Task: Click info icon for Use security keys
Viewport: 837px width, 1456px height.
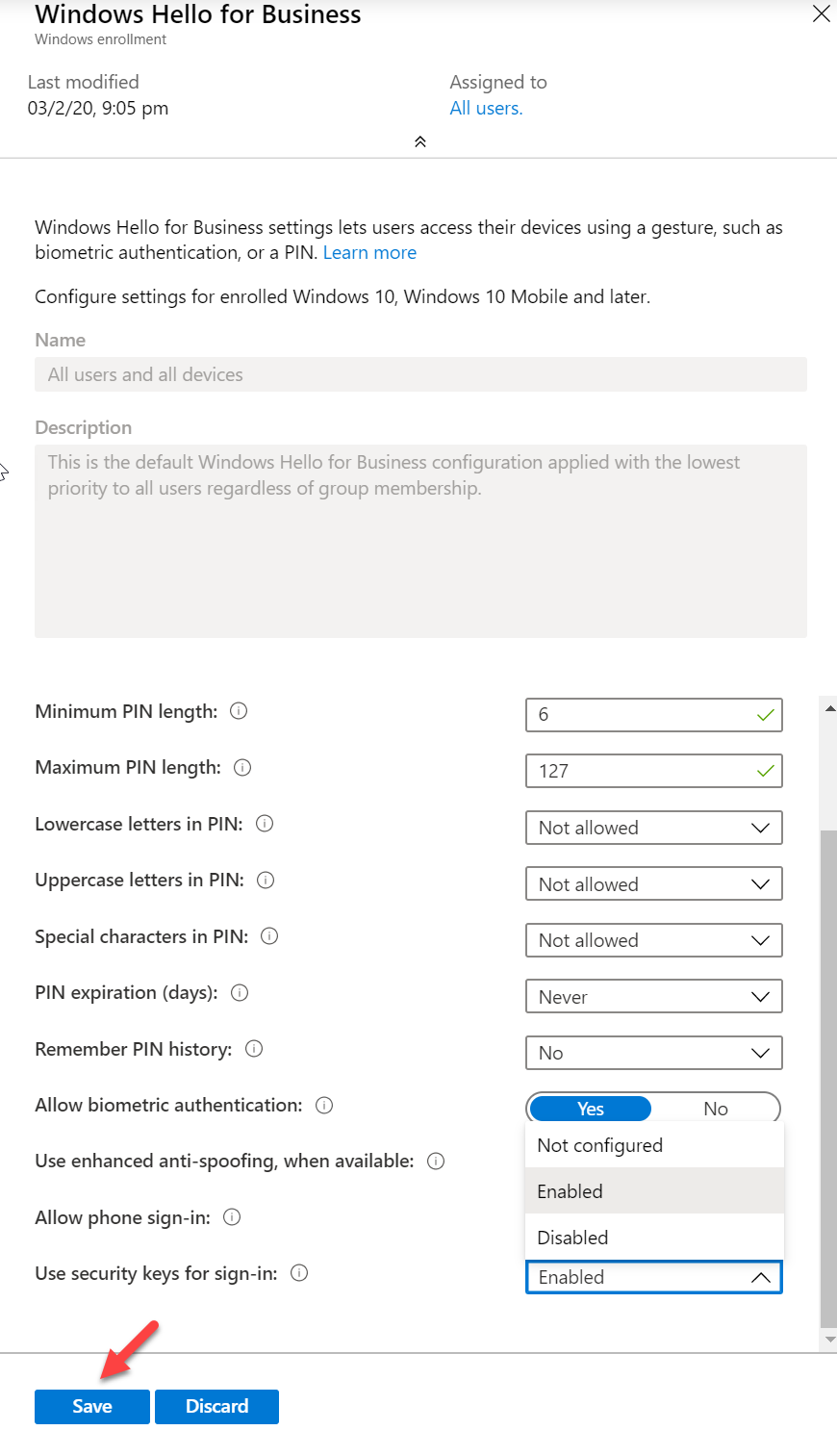Action: click(299, 1273)
